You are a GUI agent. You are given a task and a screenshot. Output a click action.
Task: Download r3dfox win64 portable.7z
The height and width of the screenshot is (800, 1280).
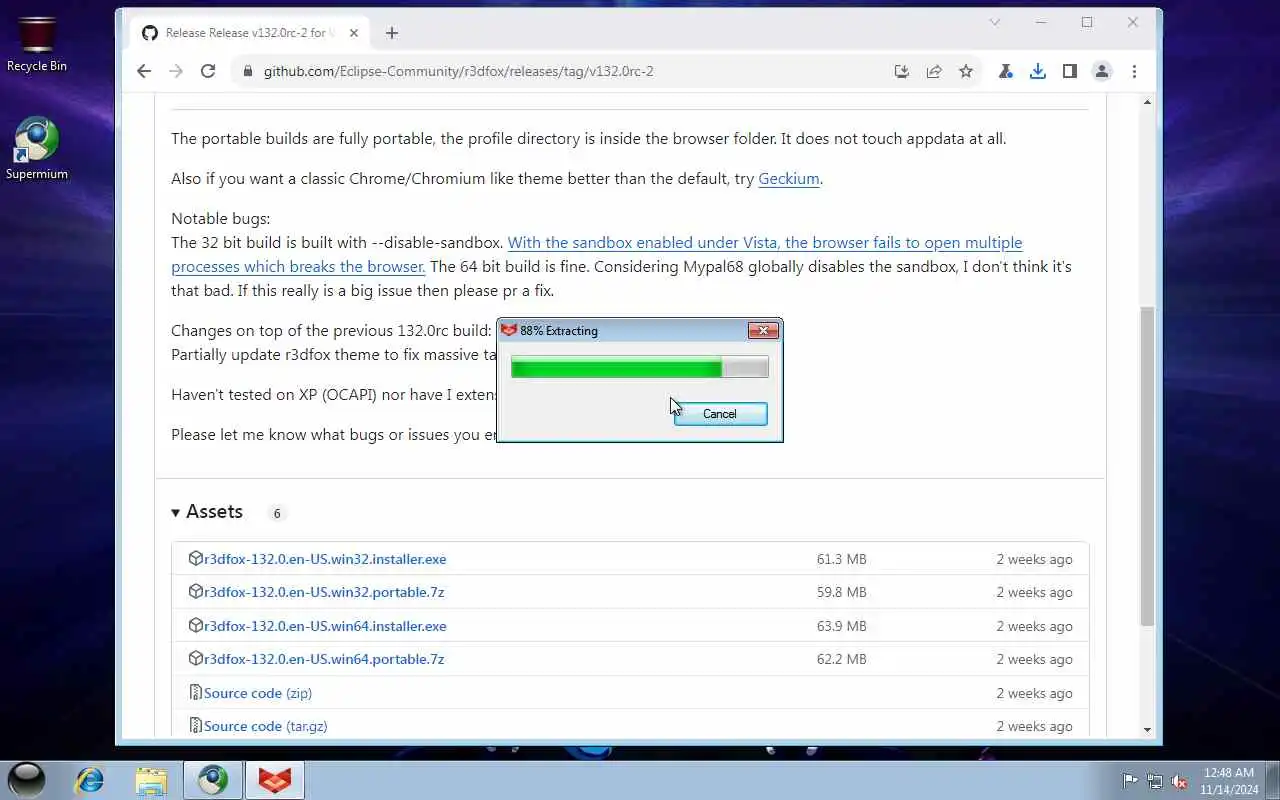pyautogui.click(x=324, y=659)
